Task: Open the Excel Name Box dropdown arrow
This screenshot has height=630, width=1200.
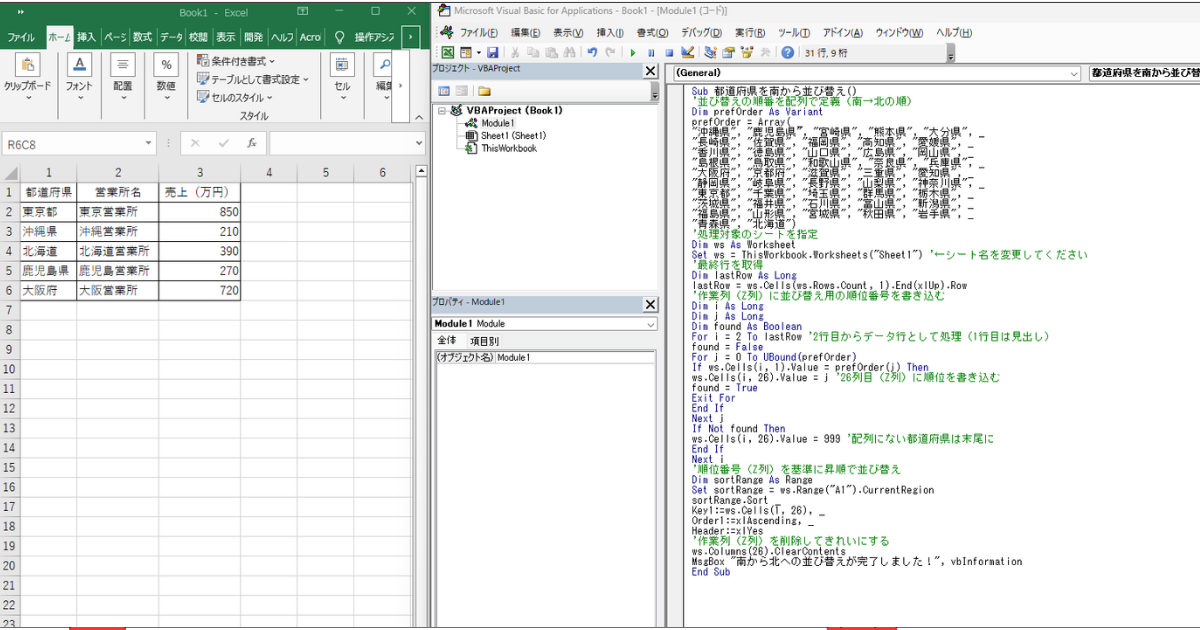Action: (x=148, y=144)
